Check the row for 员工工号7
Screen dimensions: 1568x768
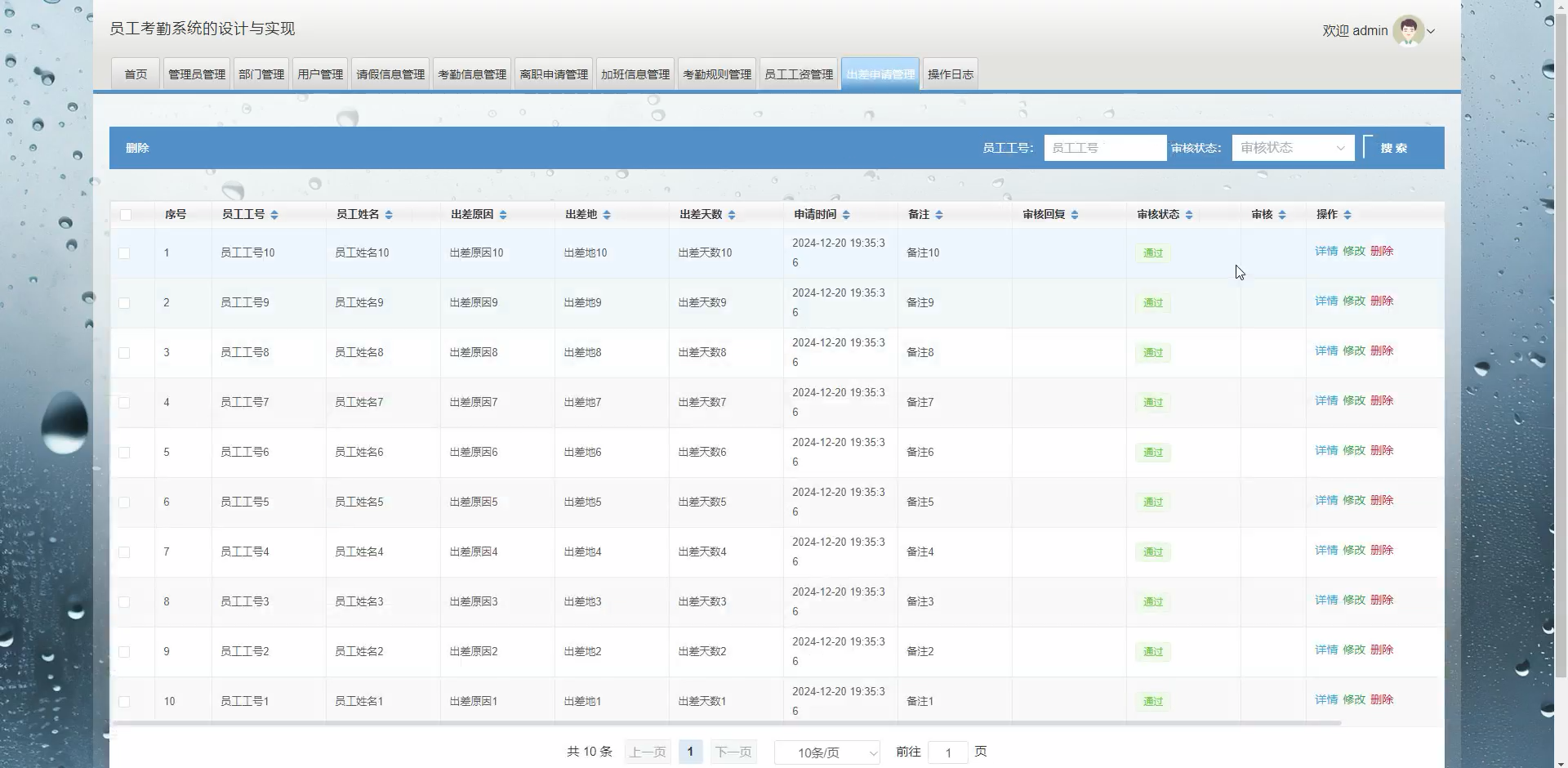pos(124,403)
